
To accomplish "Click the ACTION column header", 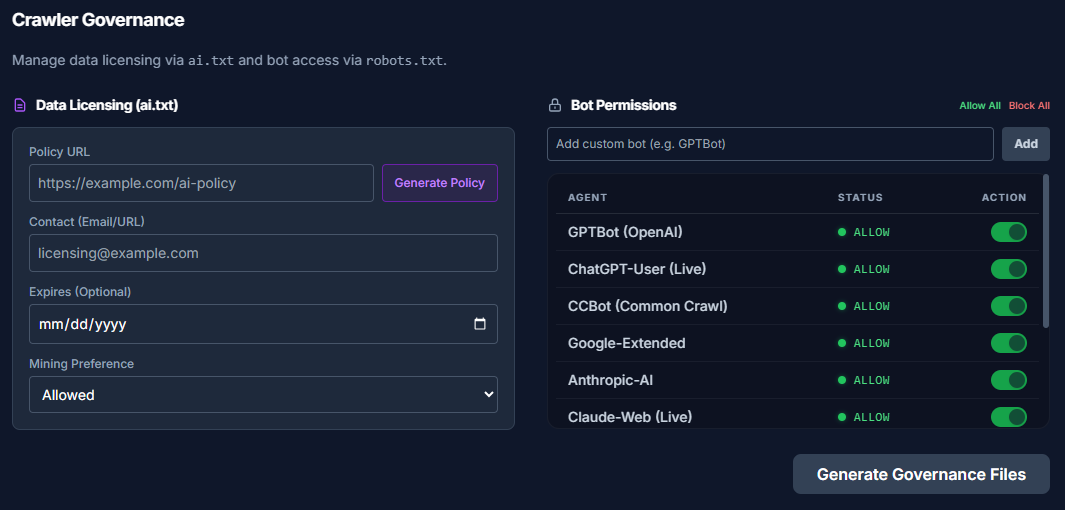I will (1004, 198).
